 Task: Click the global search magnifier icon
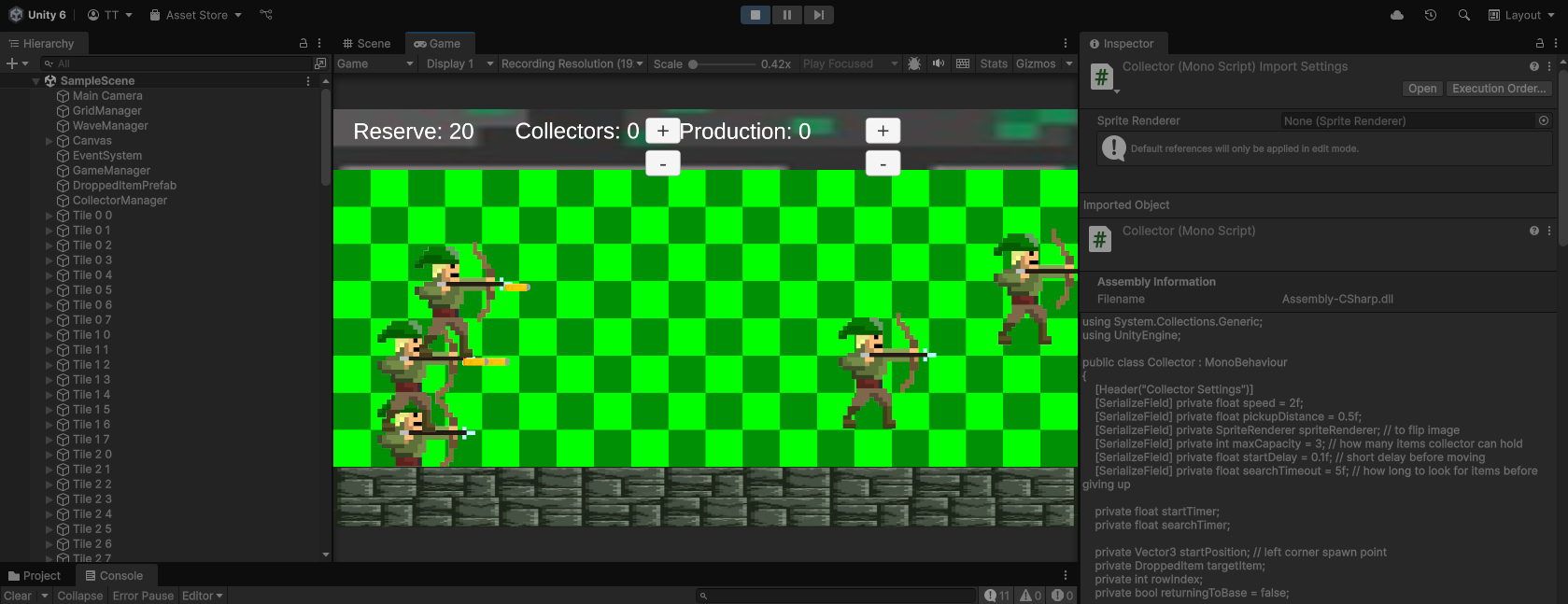[x=1463, y=15]
